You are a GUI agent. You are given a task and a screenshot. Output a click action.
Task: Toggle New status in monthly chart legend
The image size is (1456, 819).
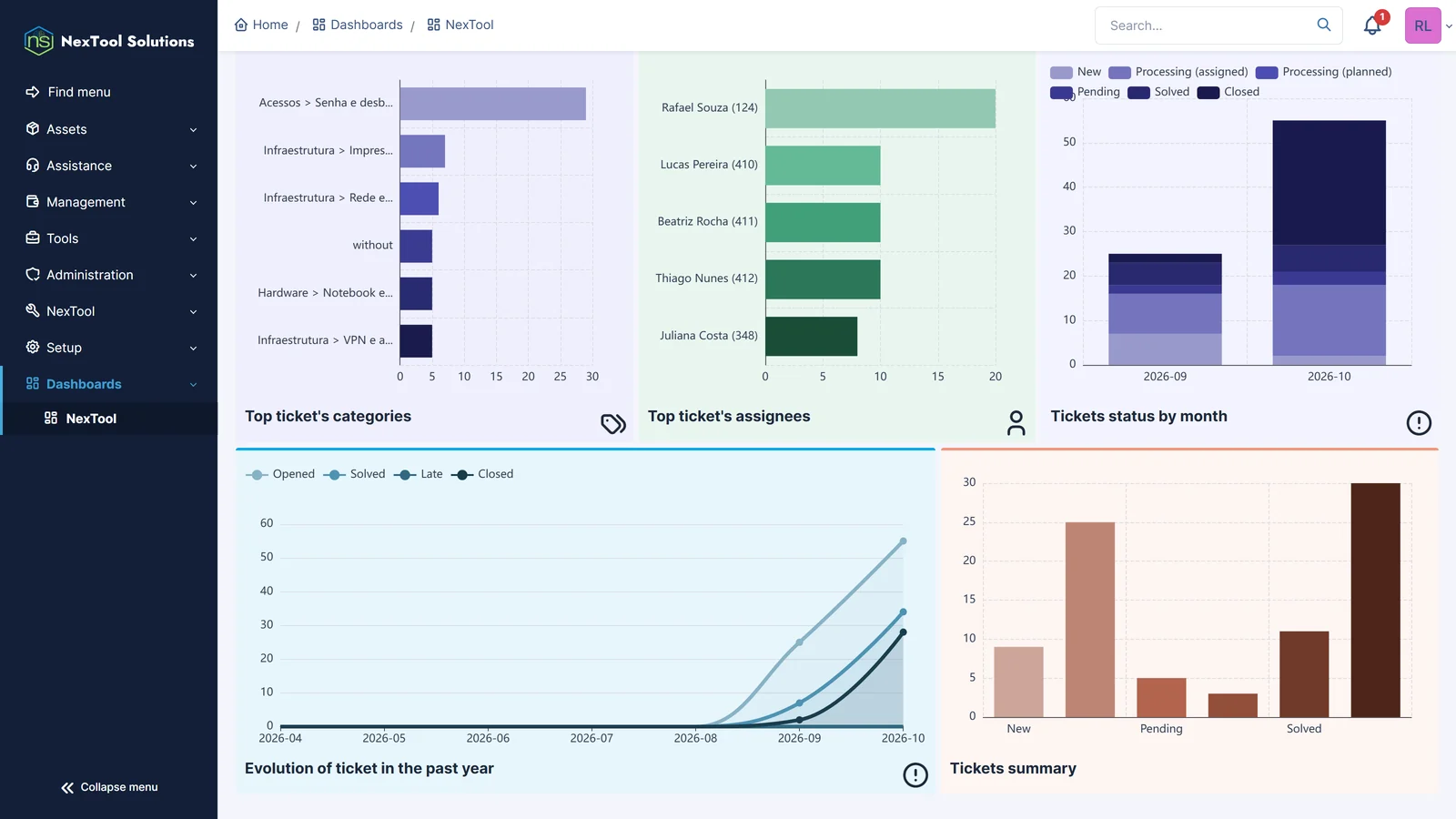[1076, 72]
